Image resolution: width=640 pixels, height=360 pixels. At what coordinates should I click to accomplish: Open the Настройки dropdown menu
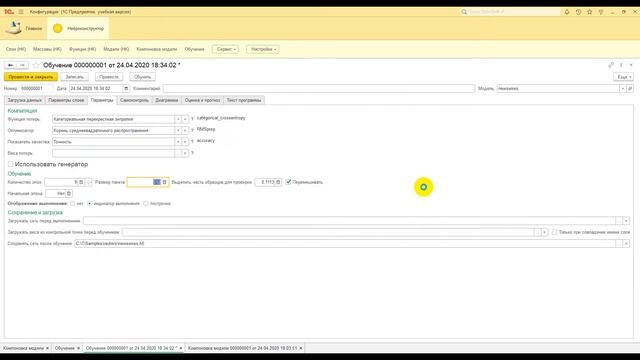coord(262,49)
